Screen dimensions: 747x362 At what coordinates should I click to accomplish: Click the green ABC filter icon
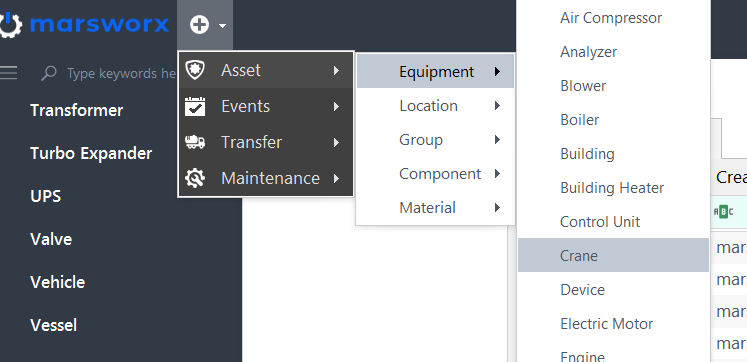point(723,212)
